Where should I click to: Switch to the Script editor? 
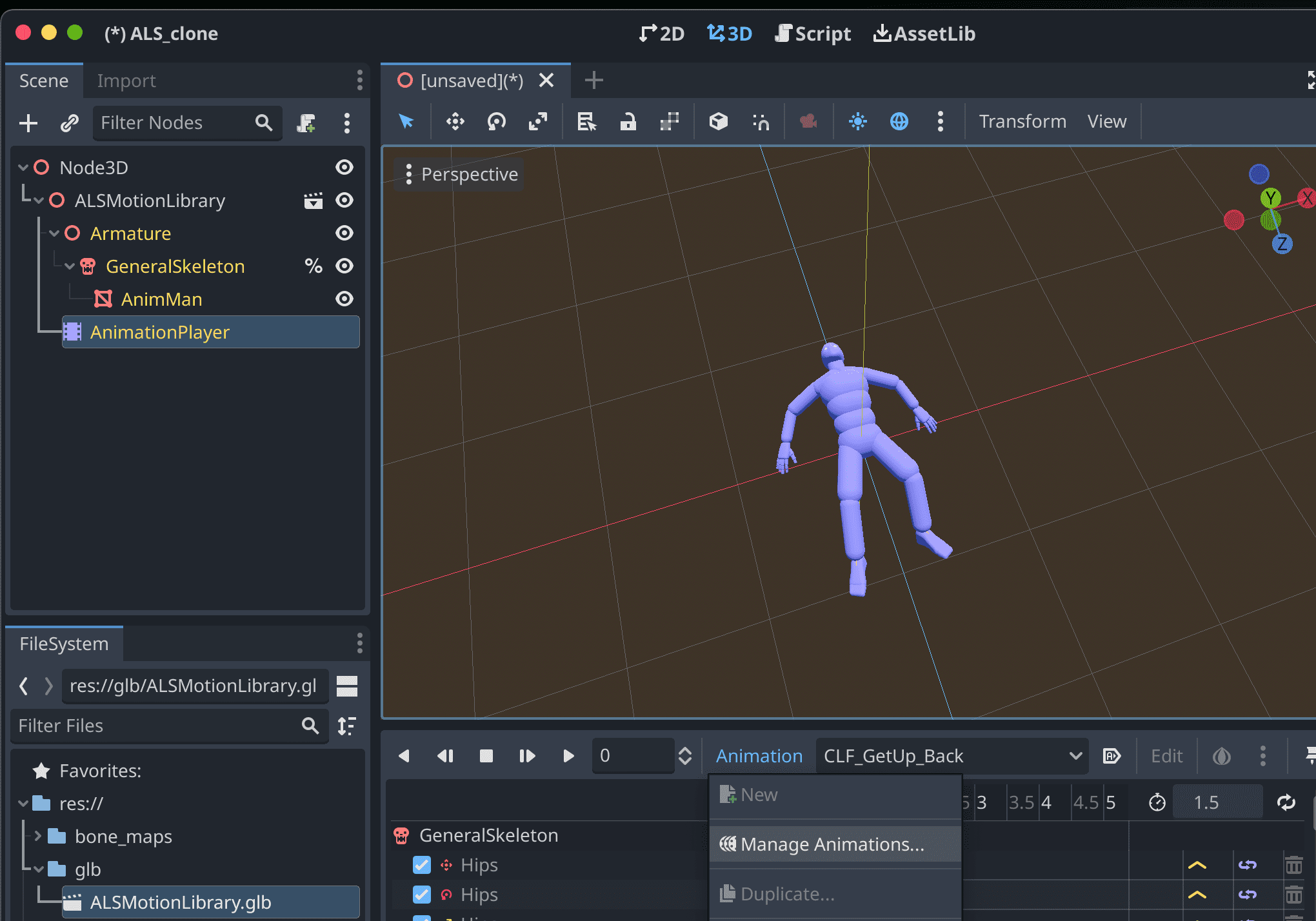point(812,33)
